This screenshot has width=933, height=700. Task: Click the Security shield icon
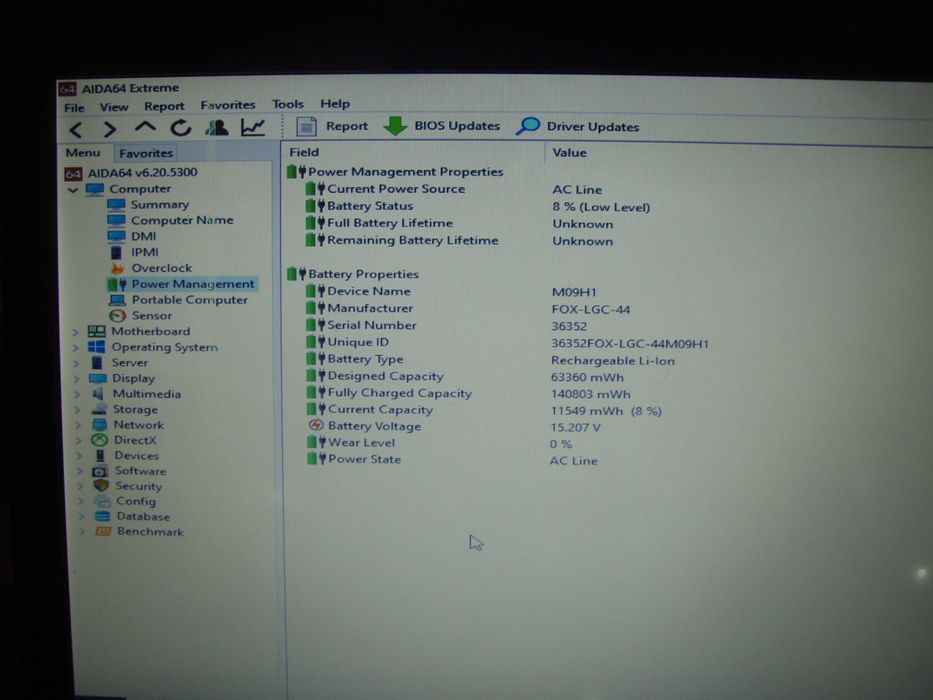point(101,486)
